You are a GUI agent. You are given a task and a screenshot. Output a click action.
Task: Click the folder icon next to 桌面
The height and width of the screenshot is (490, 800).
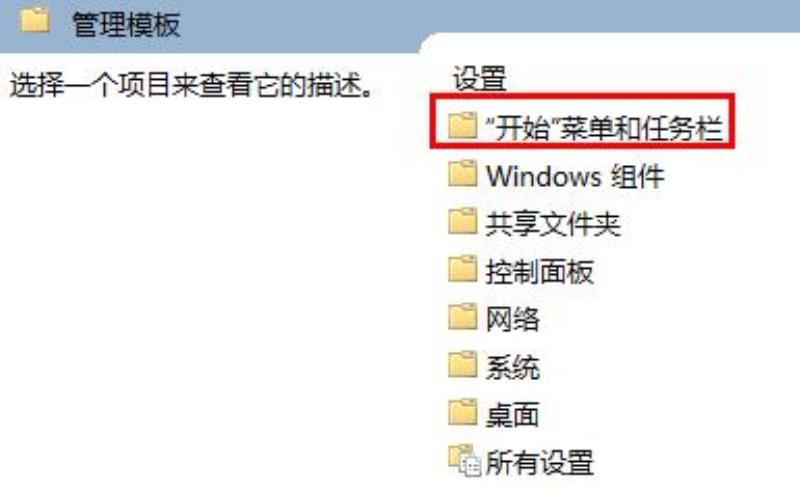click(463, 412)
